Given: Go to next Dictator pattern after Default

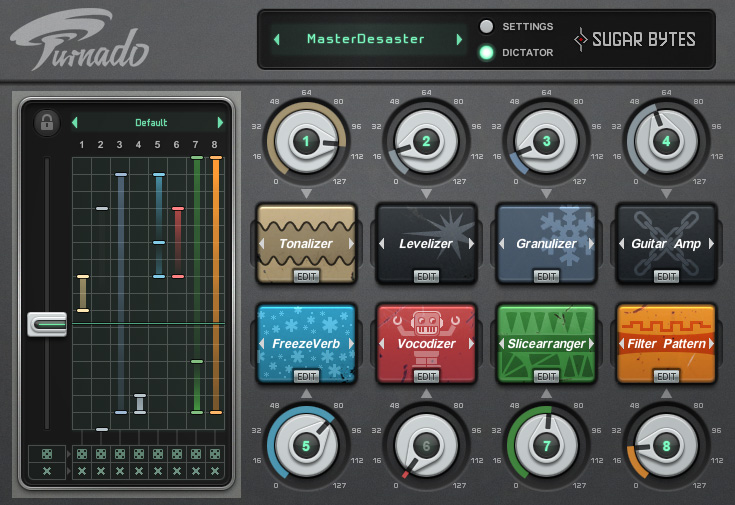Looking at the screenshot, I should point(220,123).
